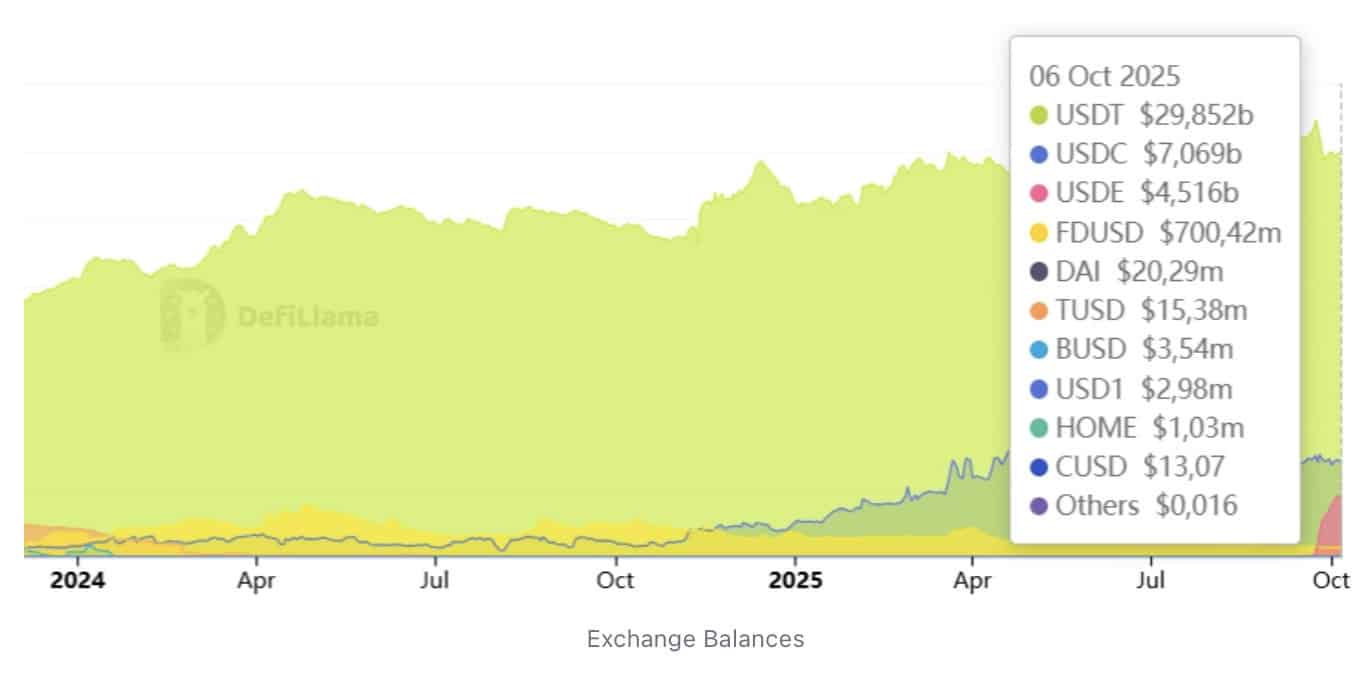Viewport: 1372px width, 696px height.
Task: Select the 2024 x-axis label
Action: click(x=77, y=580)
